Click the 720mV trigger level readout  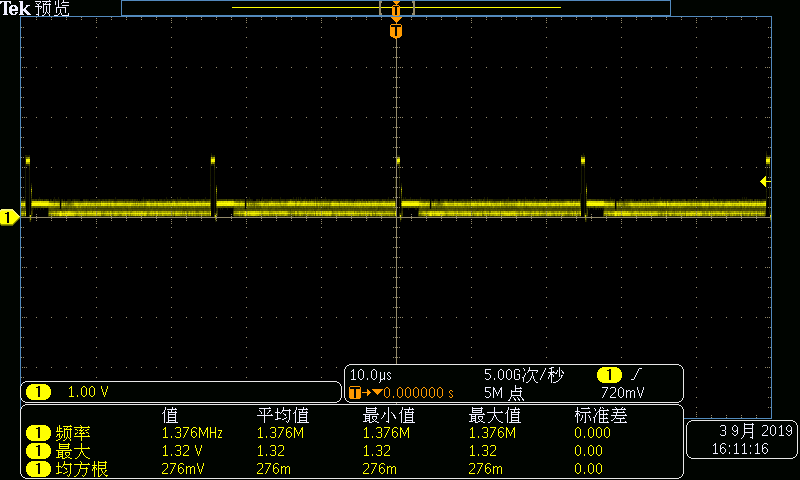click(x=622, y=393)
